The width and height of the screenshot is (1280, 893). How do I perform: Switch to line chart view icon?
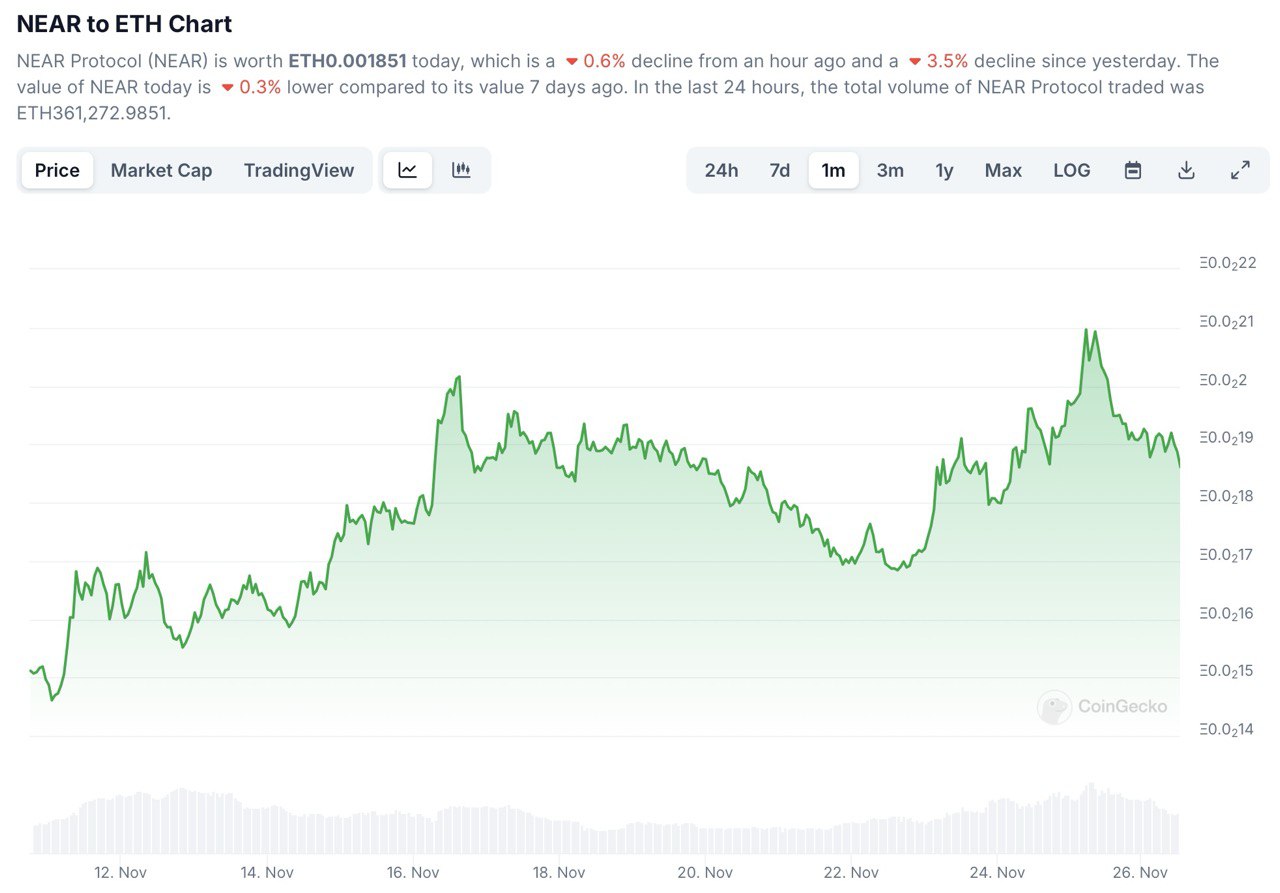407,170
